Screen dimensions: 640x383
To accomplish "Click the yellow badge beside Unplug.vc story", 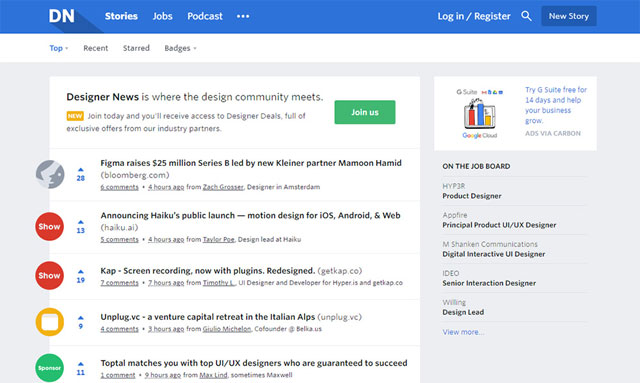I will (x=50, y=322).
